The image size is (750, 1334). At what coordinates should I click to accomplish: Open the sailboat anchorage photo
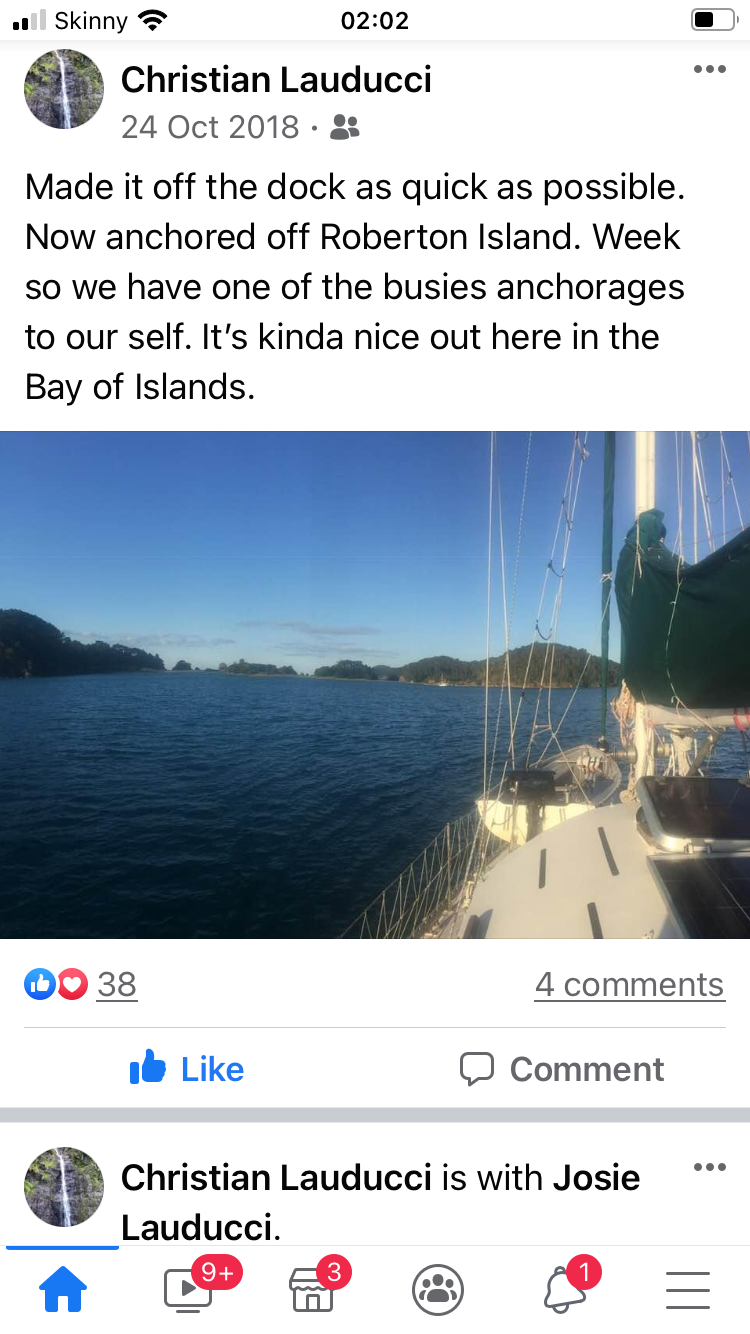[375, 685]
